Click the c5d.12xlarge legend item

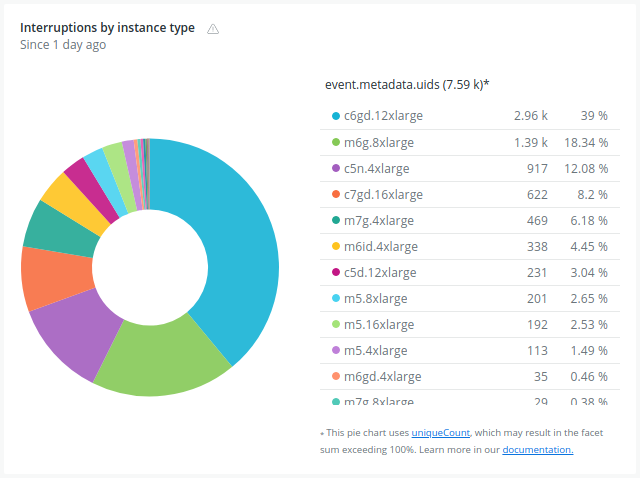pyautogui.click(x=380, y=272)
